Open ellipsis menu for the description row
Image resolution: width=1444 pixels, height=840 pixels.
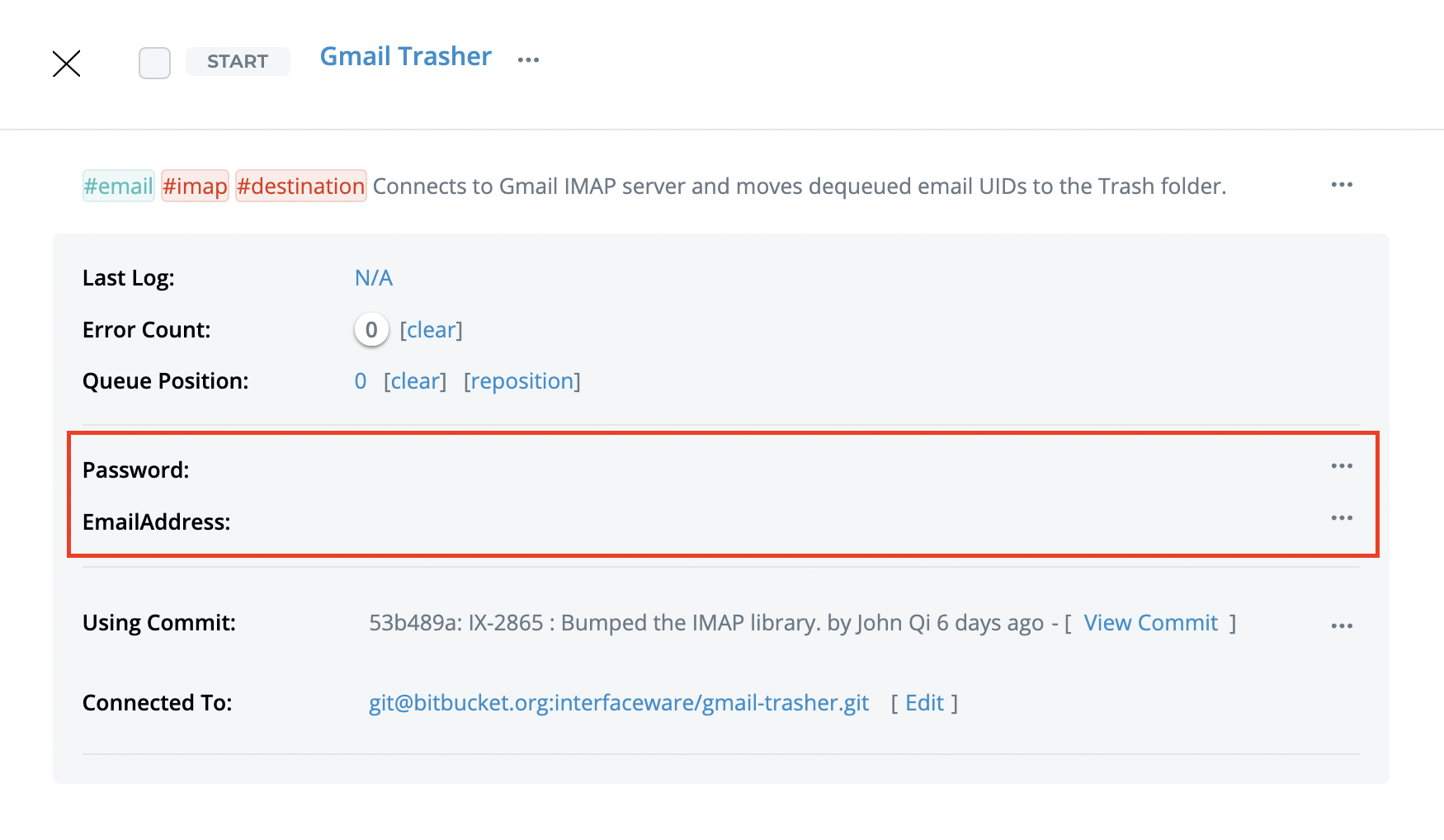(x=1342, y=185)
